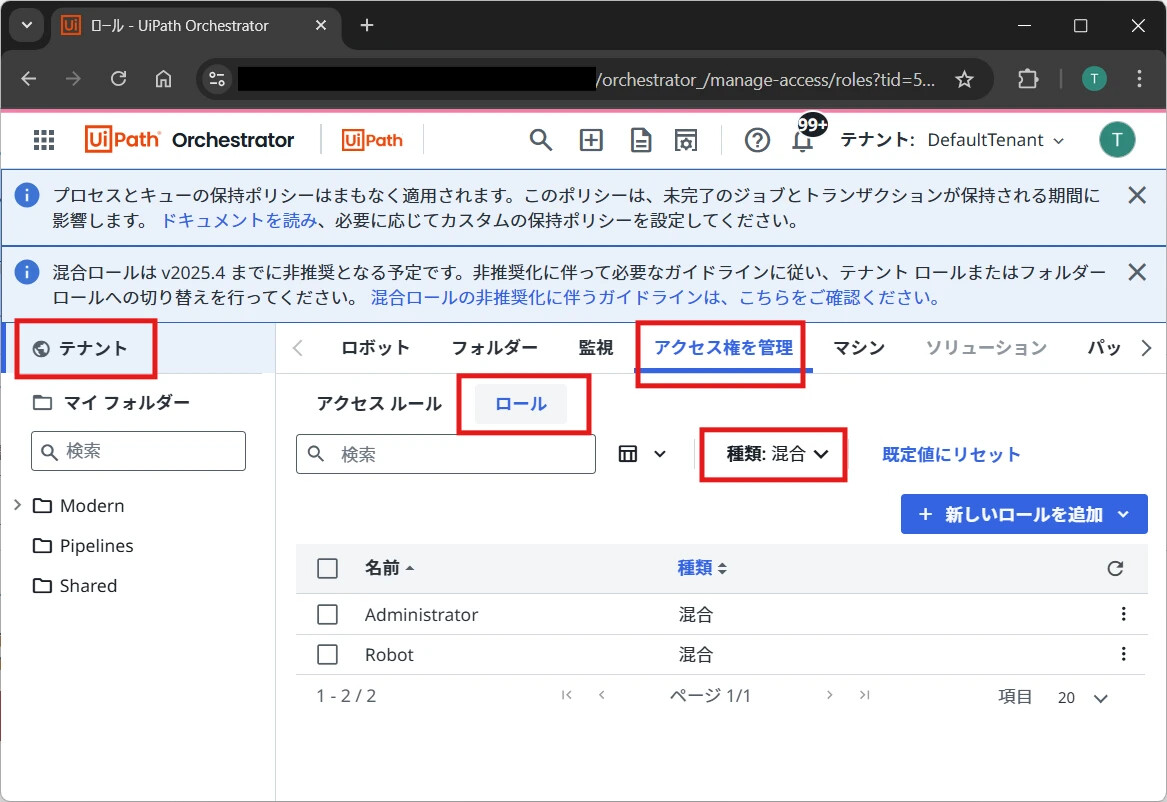This screenshot has height=802, width=1167.
Task: Go to previous page of roles
Action: (x=601, y=695)
